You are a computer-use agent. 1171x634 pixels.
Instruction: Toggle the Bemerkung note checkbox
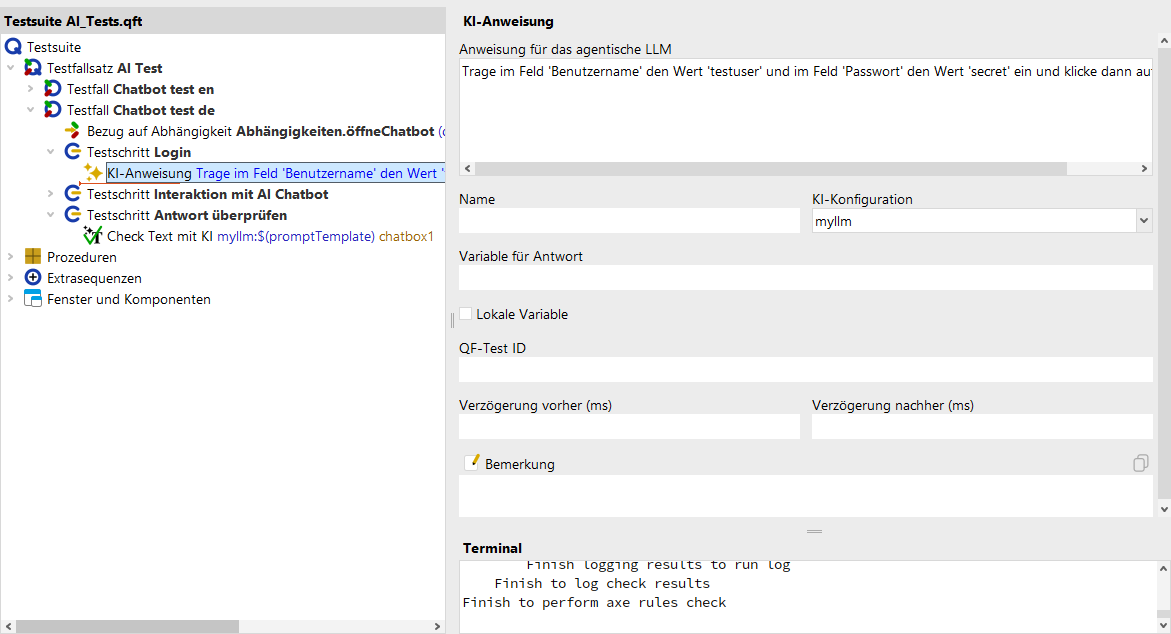point(471,463)
